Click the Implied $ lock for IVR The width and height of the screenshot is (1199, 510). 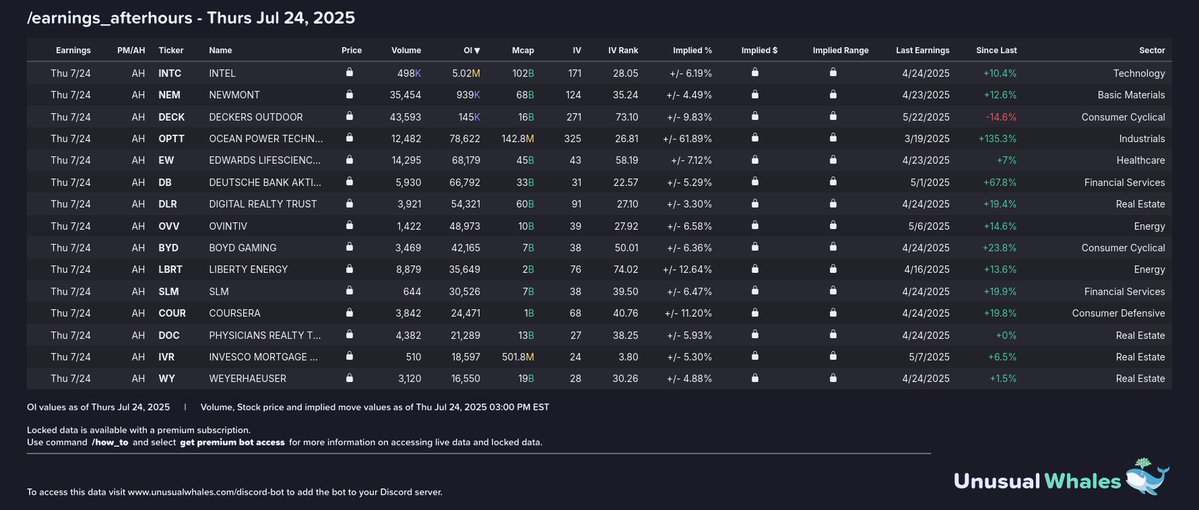tap(755, 356)
